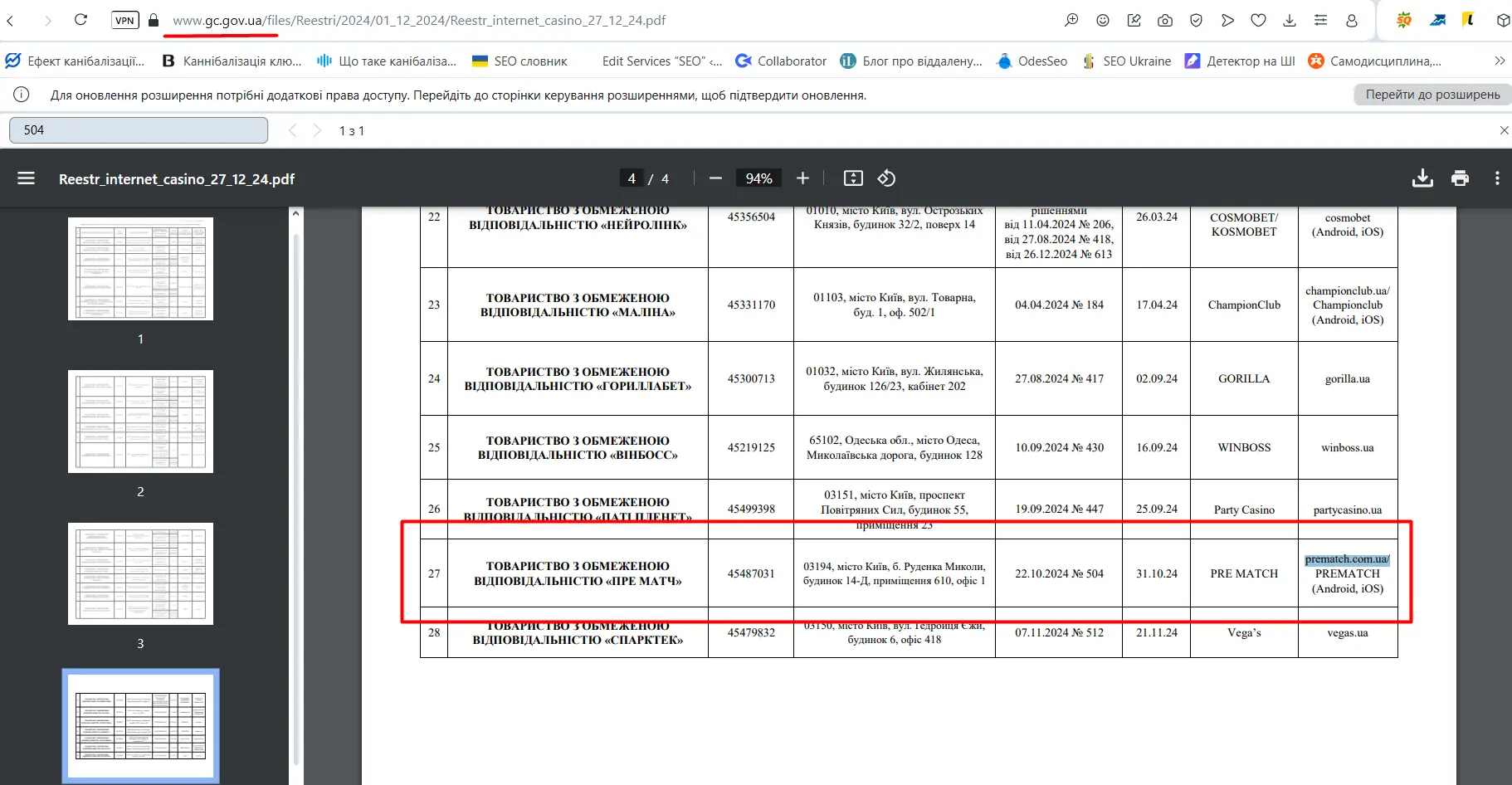This screenshot has width=1512, height=785.
Task: Click Перейти до розширень button
Action: tap(1432, 95)
